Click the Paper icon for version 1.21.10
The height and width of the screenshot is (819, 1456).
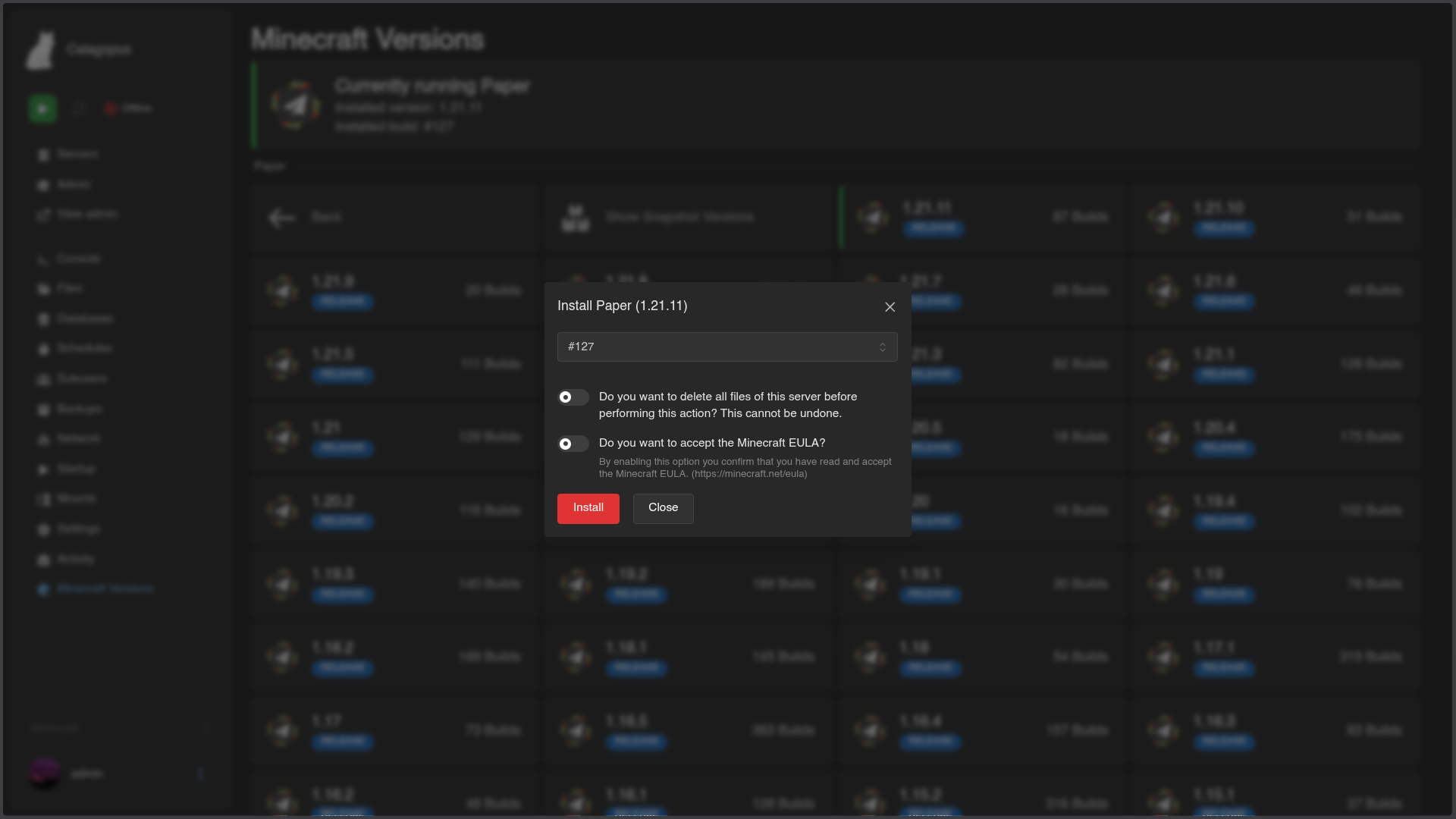coord(1163,218)
